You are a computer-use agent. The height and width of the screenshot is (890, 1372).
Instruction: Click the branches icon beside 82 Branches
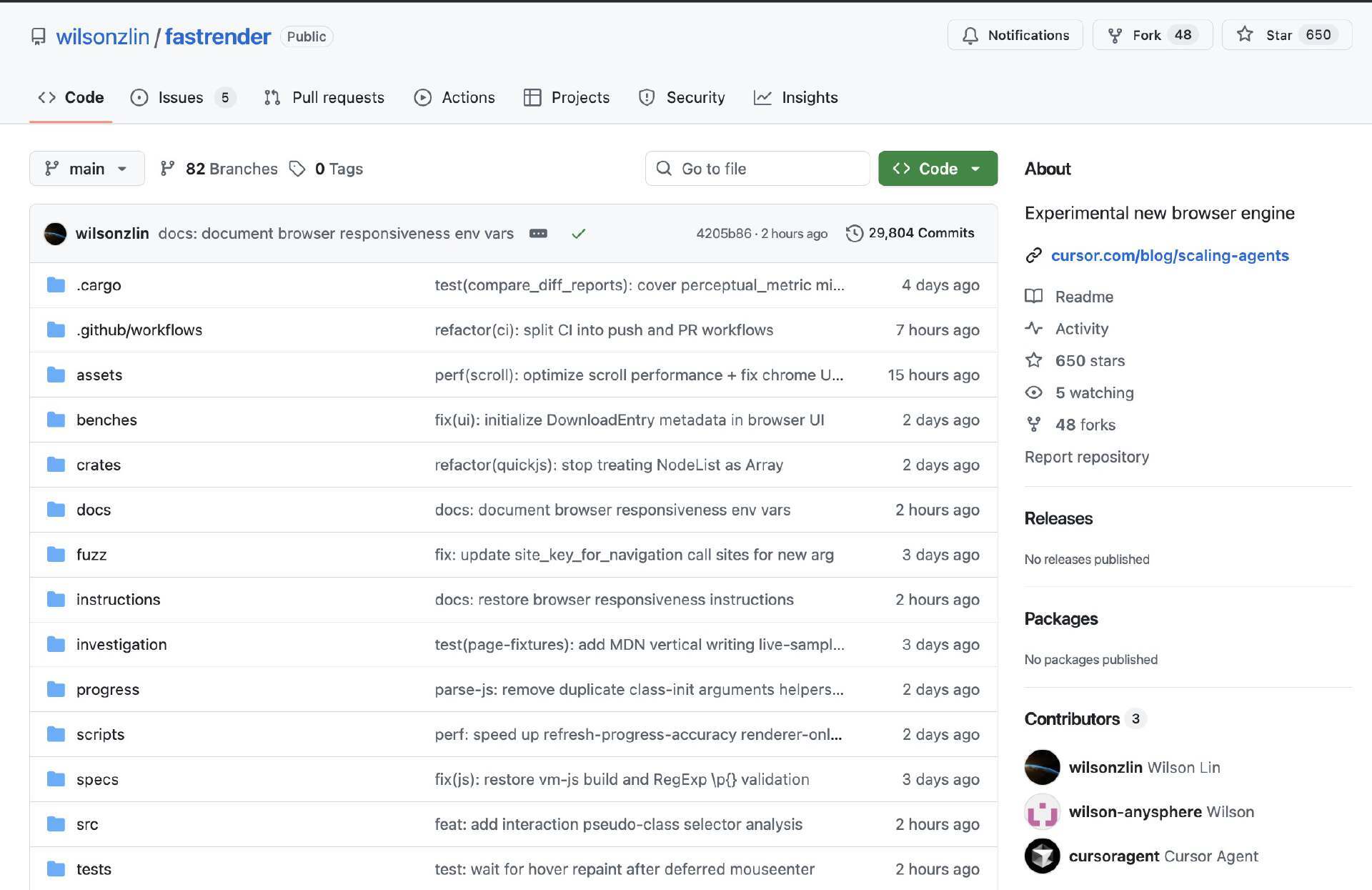(x=167, y=169)
